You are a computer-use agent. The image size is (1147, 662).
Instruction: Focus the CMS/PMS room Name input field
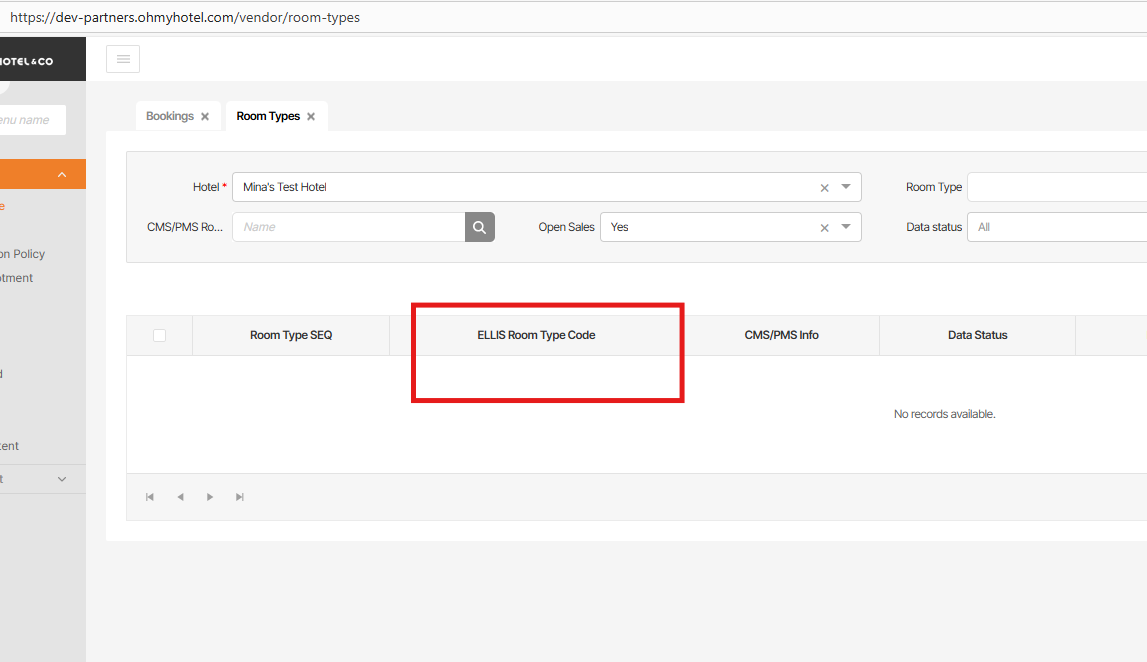click(x=348, y=227)
